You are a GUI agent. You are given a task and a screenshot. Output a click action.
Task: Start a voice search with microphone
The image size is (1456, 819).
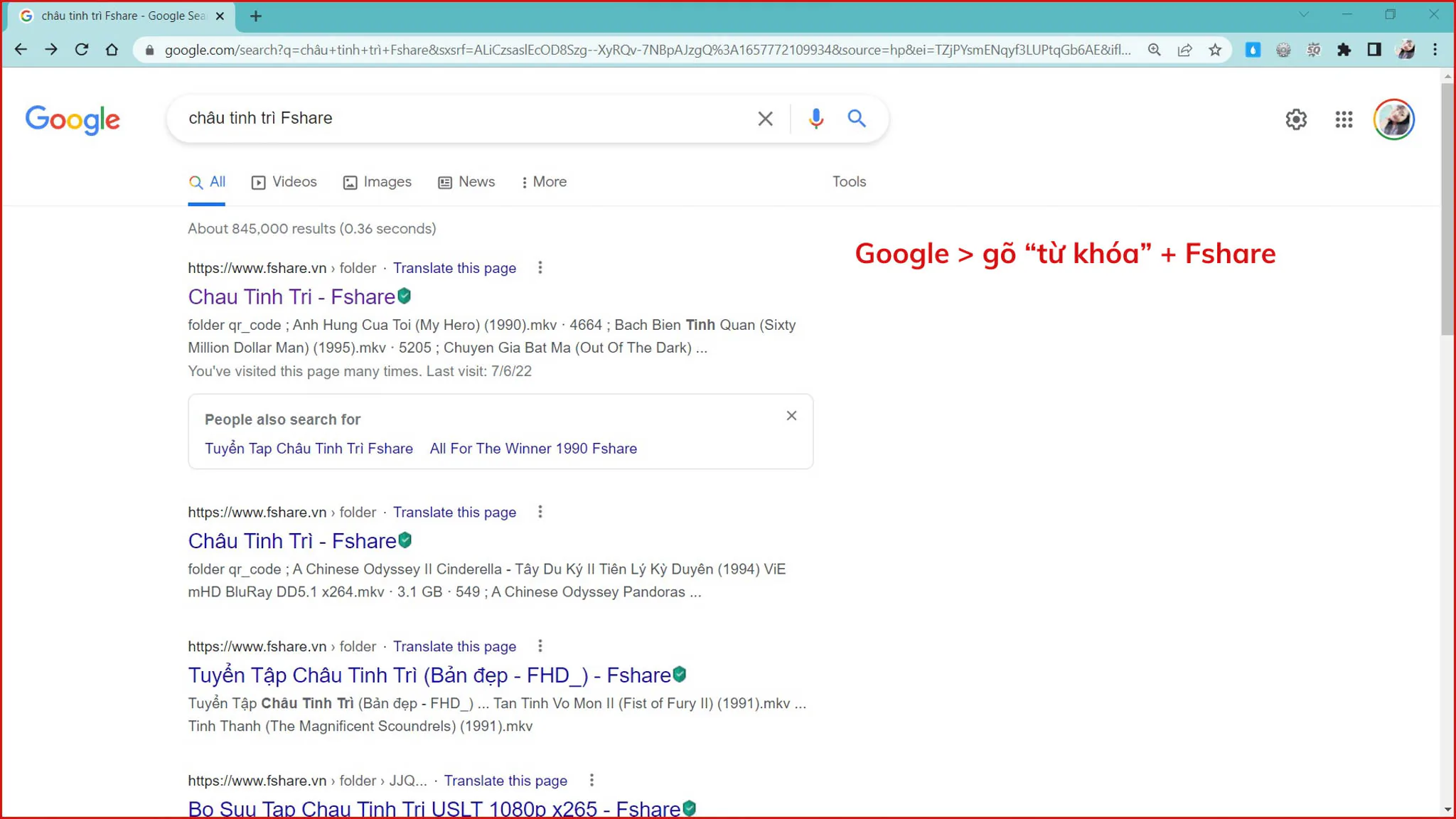coord(816,119)
